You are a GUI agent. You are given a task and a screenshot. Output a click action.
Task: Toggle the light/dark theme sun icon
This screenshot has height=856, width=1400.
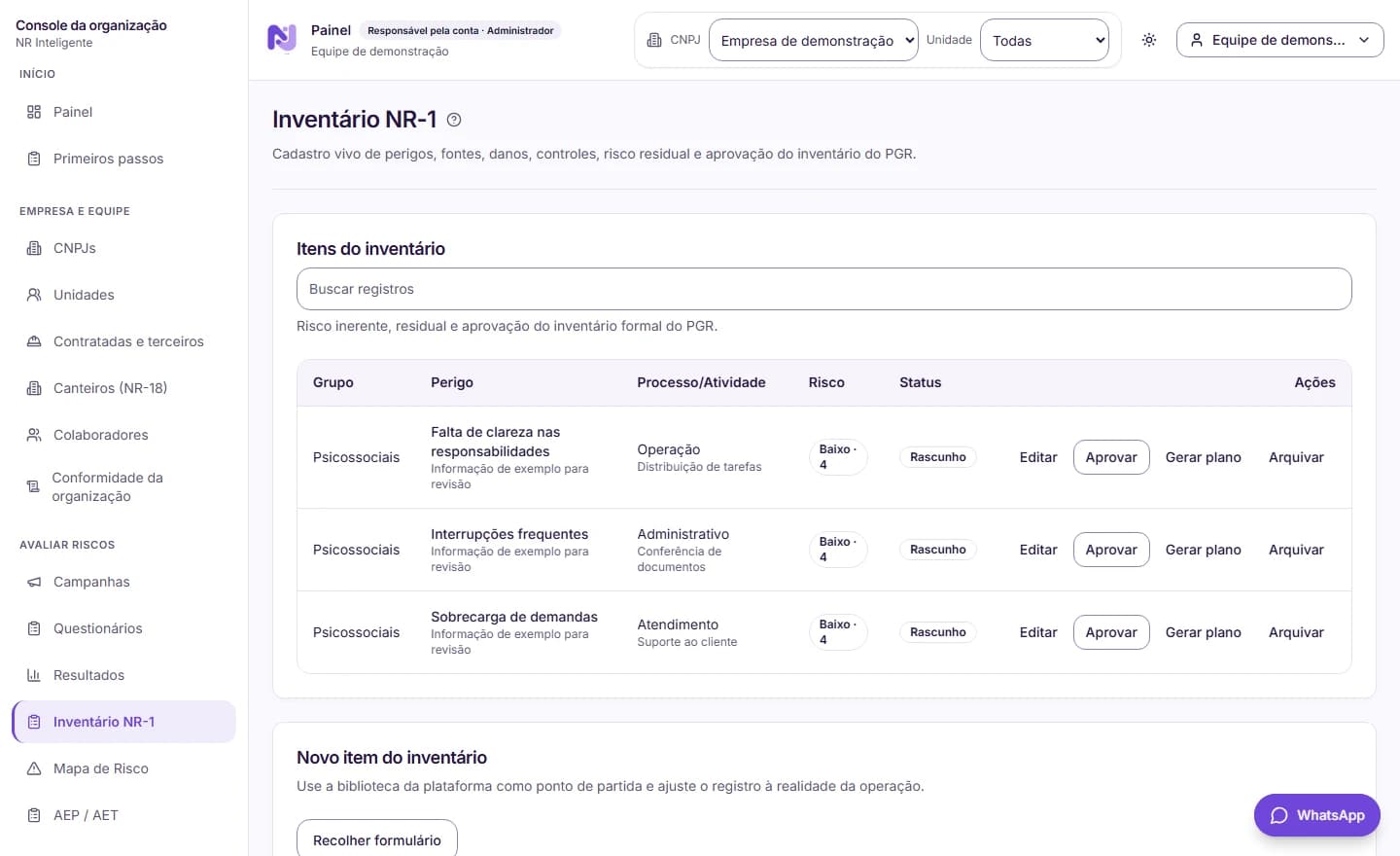(1149, 40)
